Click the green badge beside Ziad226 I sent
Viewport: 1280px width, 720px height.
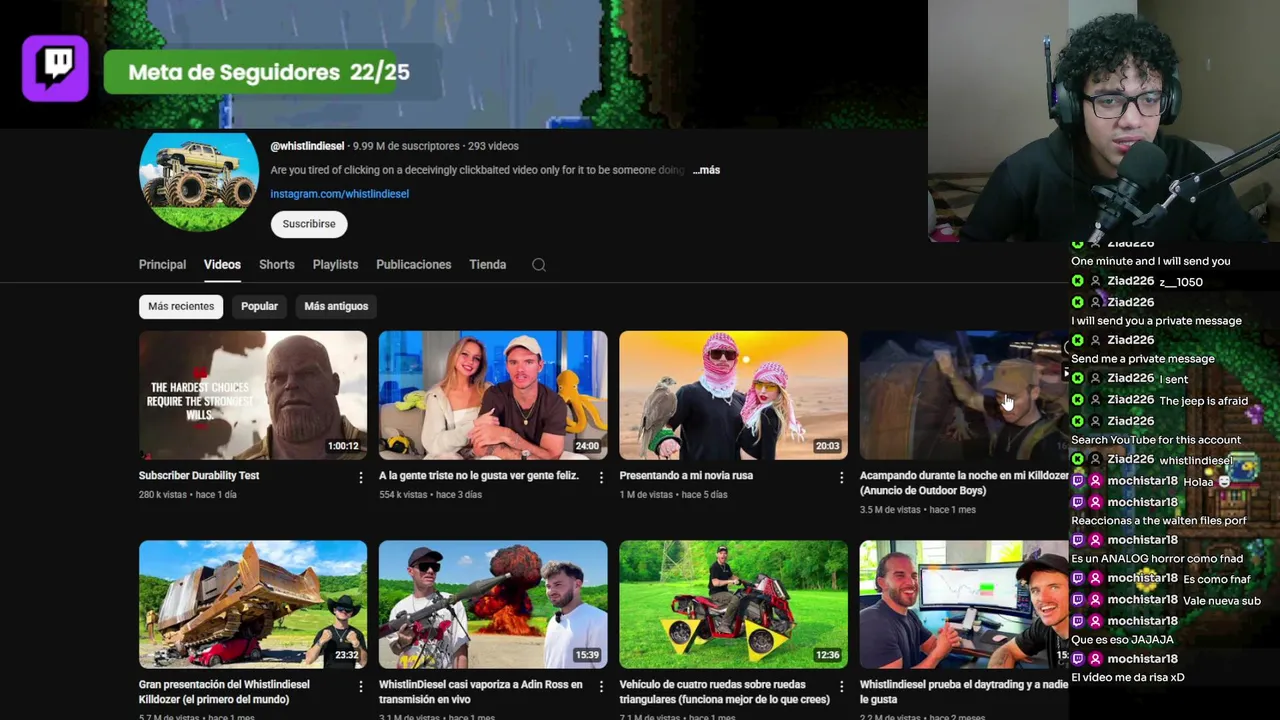click(1077, 379)
